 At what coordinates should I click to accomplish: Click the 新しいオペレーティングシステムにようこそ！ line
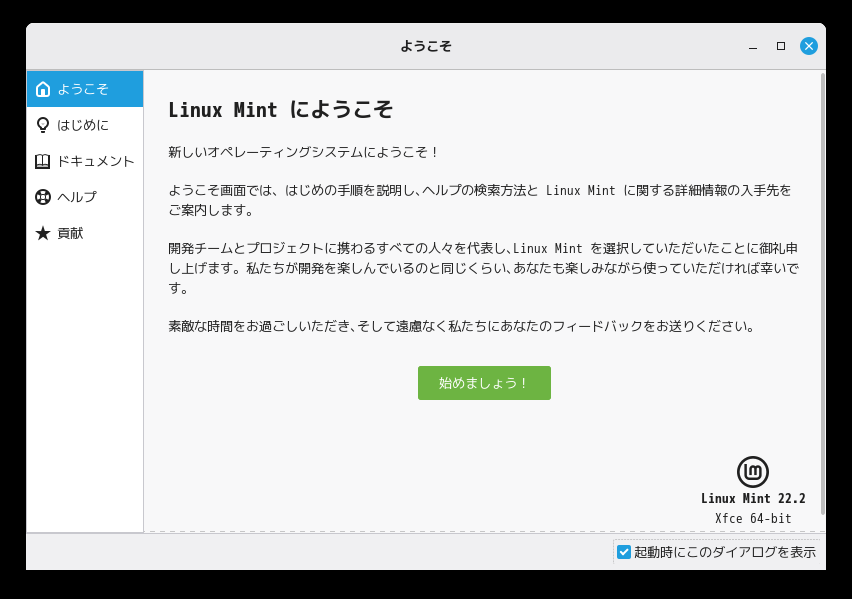tap(303, 152)
